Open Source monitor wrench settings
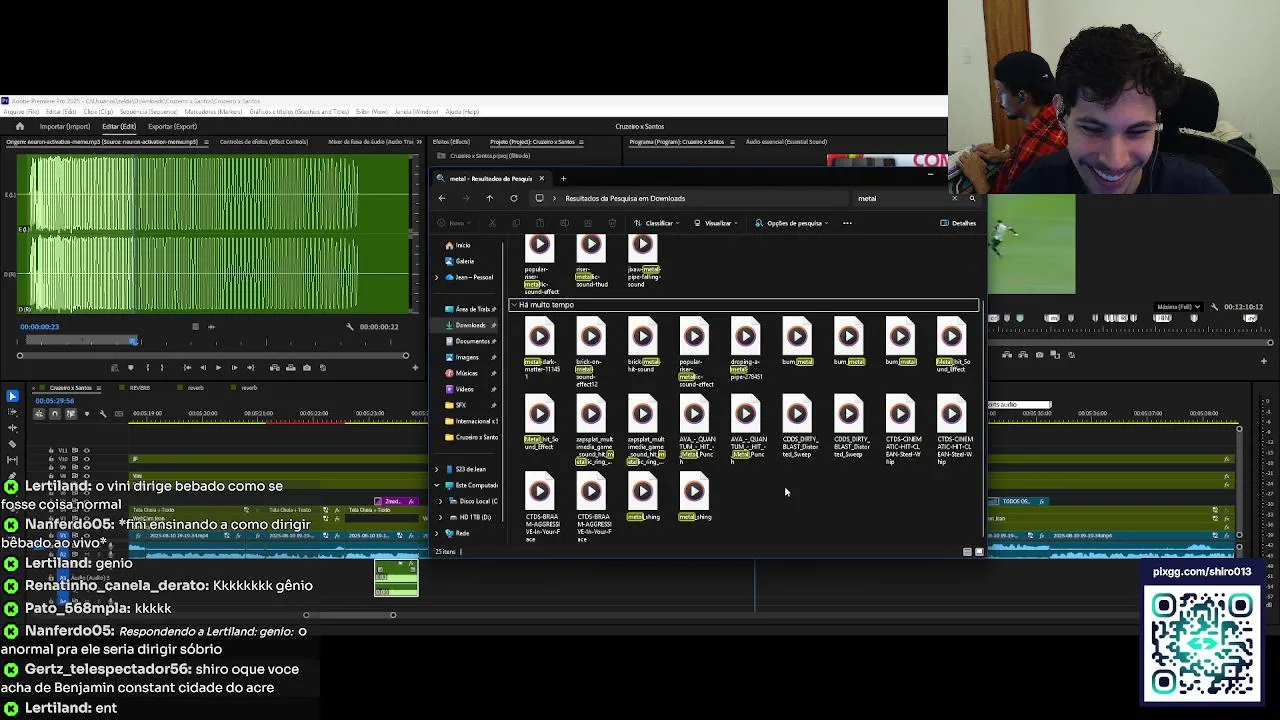The width and height of the screenshot is (1280, 720). coord(350,327)
